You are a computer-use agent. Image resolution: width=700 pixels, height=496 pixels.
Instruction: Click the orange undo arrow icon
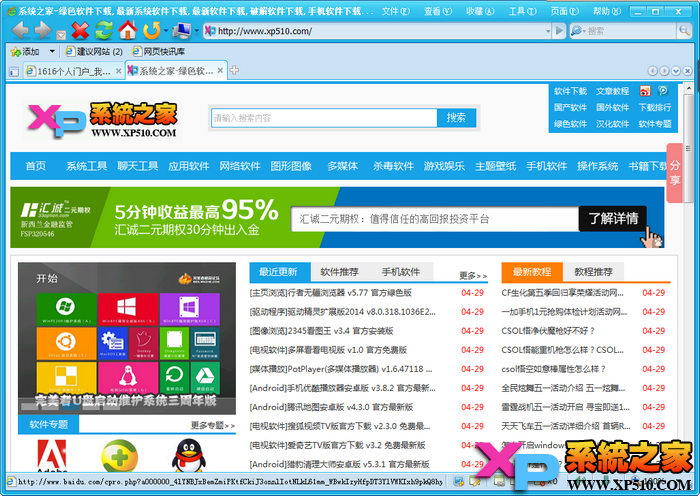click(x=152, y=30)
